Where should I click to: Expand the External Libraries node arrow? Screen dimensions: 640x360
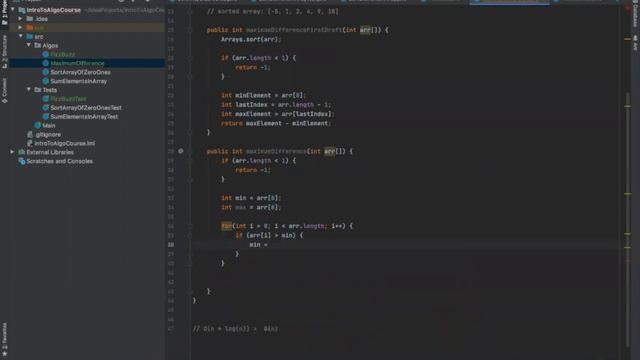pyautogui.click(x=12, y=152)
